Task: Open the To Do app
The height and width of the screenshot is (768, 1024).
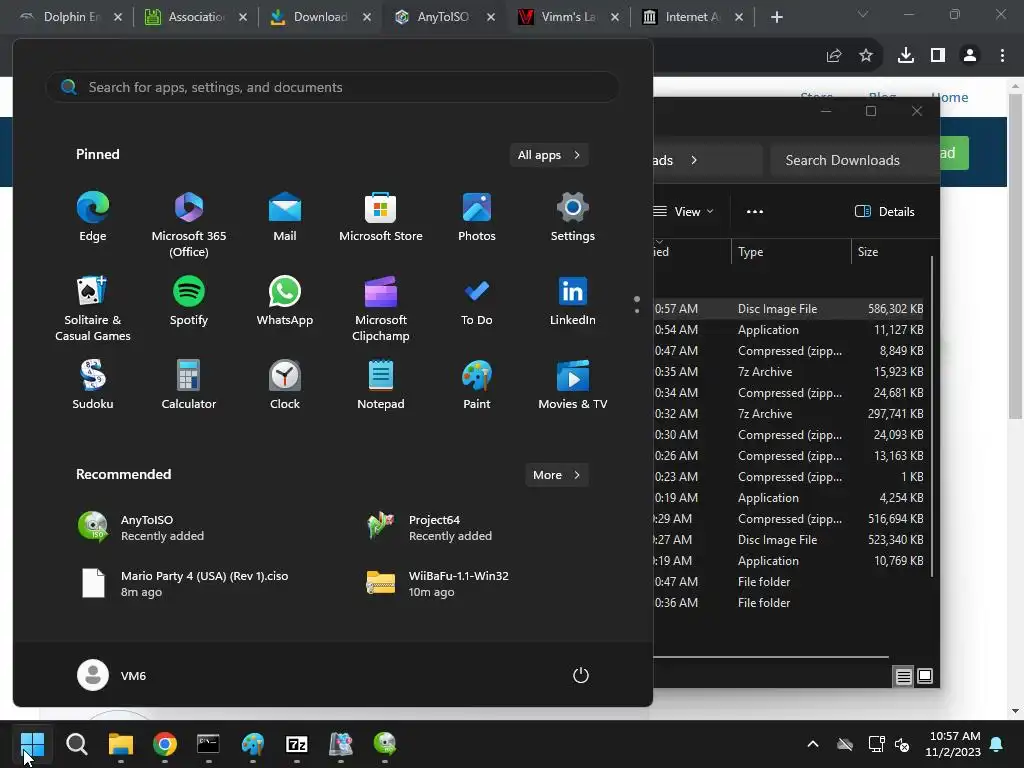Action: (x=477, y=302)
